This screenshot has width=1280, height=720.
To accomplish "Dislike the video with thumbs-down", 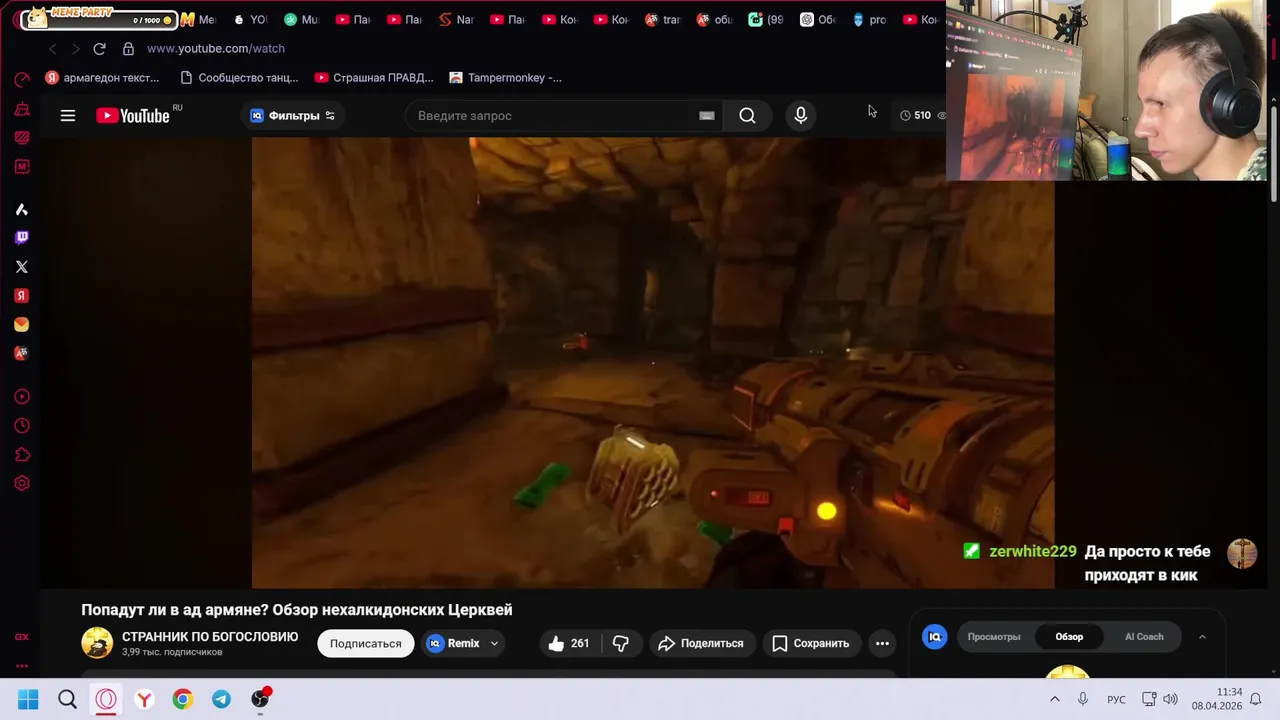I will pos(621,644).
